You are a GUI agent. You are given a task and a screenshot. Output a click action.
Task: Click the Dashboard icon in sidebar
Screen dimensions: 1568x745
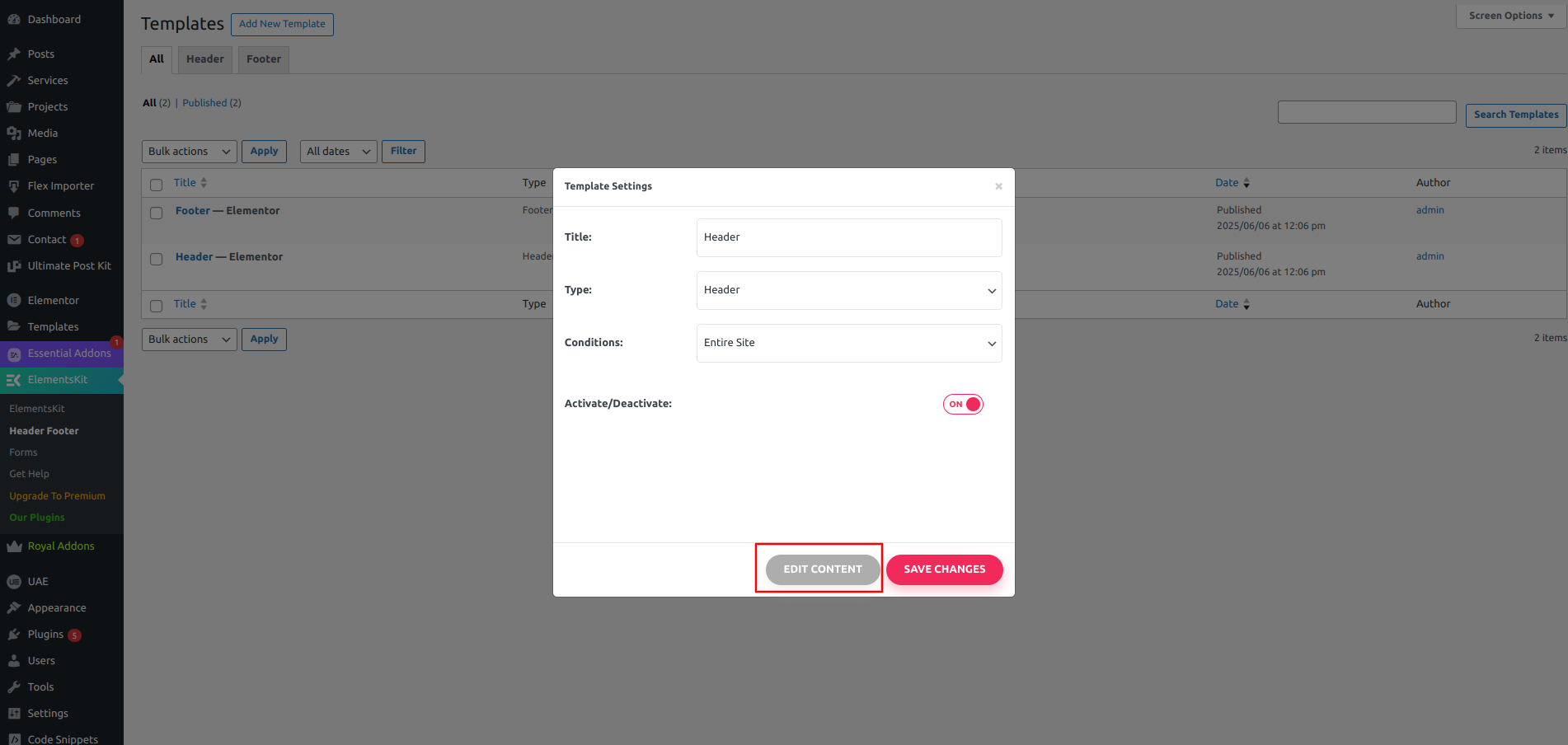[14, 20]
